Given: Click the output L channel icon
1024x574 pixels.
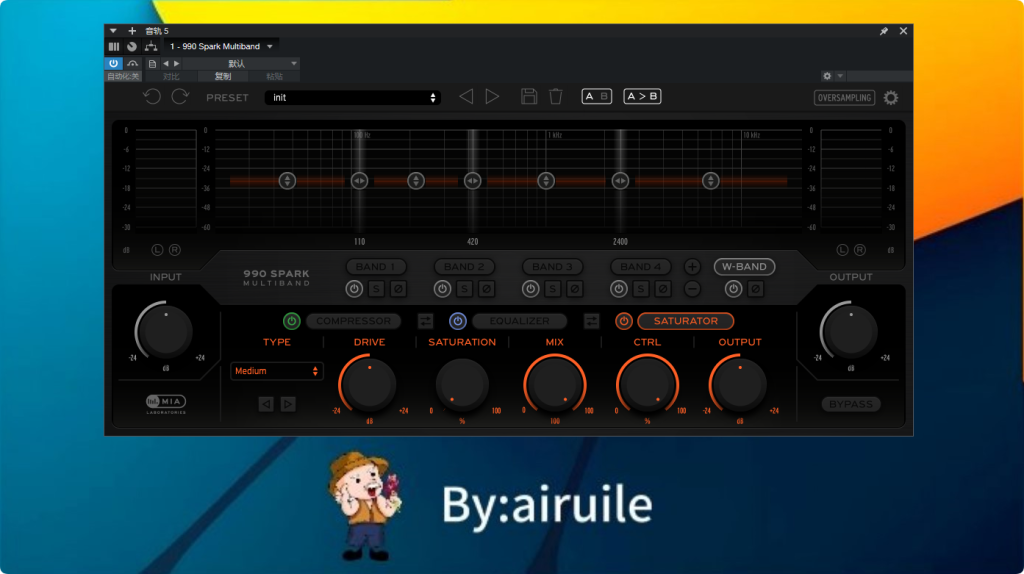Looking at the screenshot, I should 842,249.
